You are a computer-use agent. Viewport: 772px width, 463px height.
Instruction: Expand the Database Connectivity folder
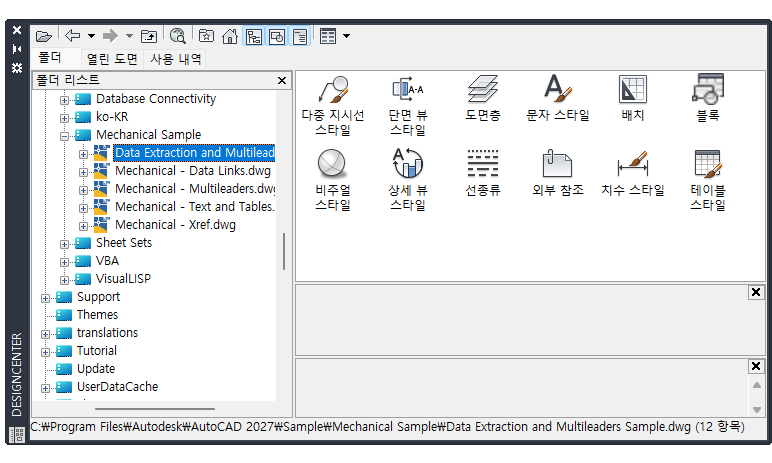[x=64, y=100]
